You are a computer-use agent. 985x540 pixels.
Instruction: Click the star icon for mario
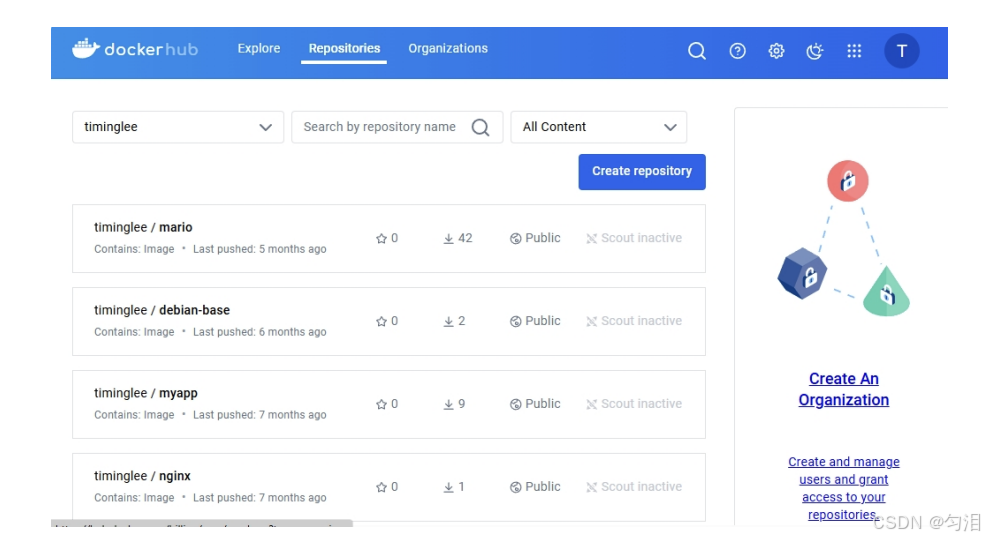pos(381,239)
